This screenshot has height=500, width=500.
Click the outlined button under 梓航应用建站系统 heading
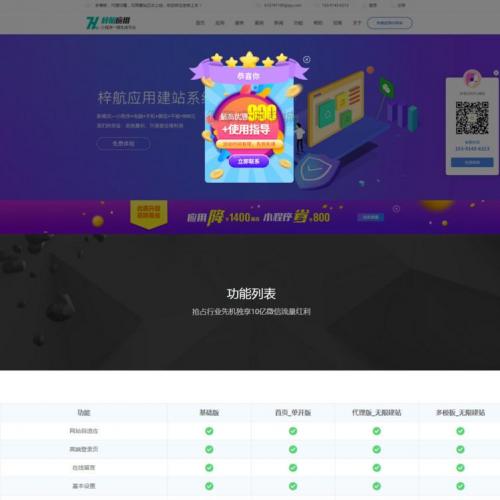[x=123, y=144]
